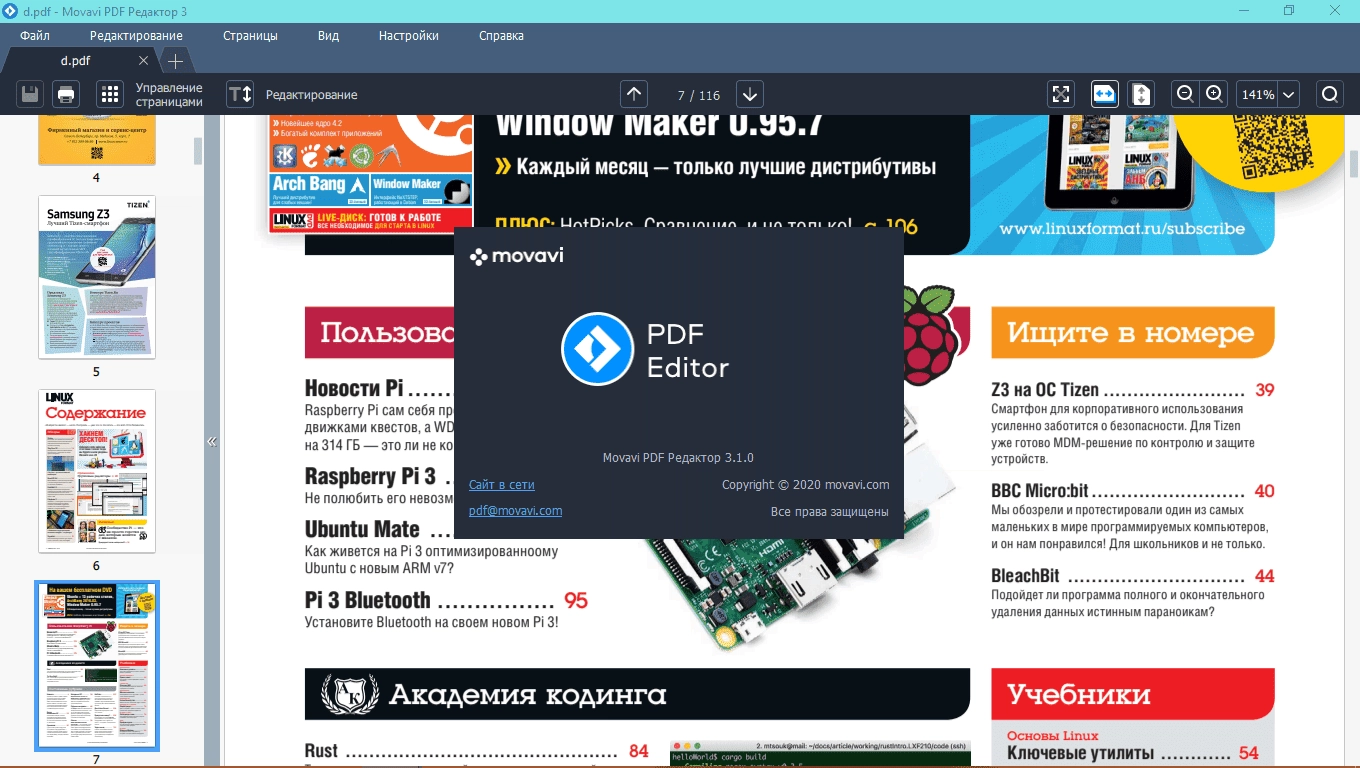Click the Ищите в номере banner
This screenshot has height=768, width=1360.
point(1133,333)
